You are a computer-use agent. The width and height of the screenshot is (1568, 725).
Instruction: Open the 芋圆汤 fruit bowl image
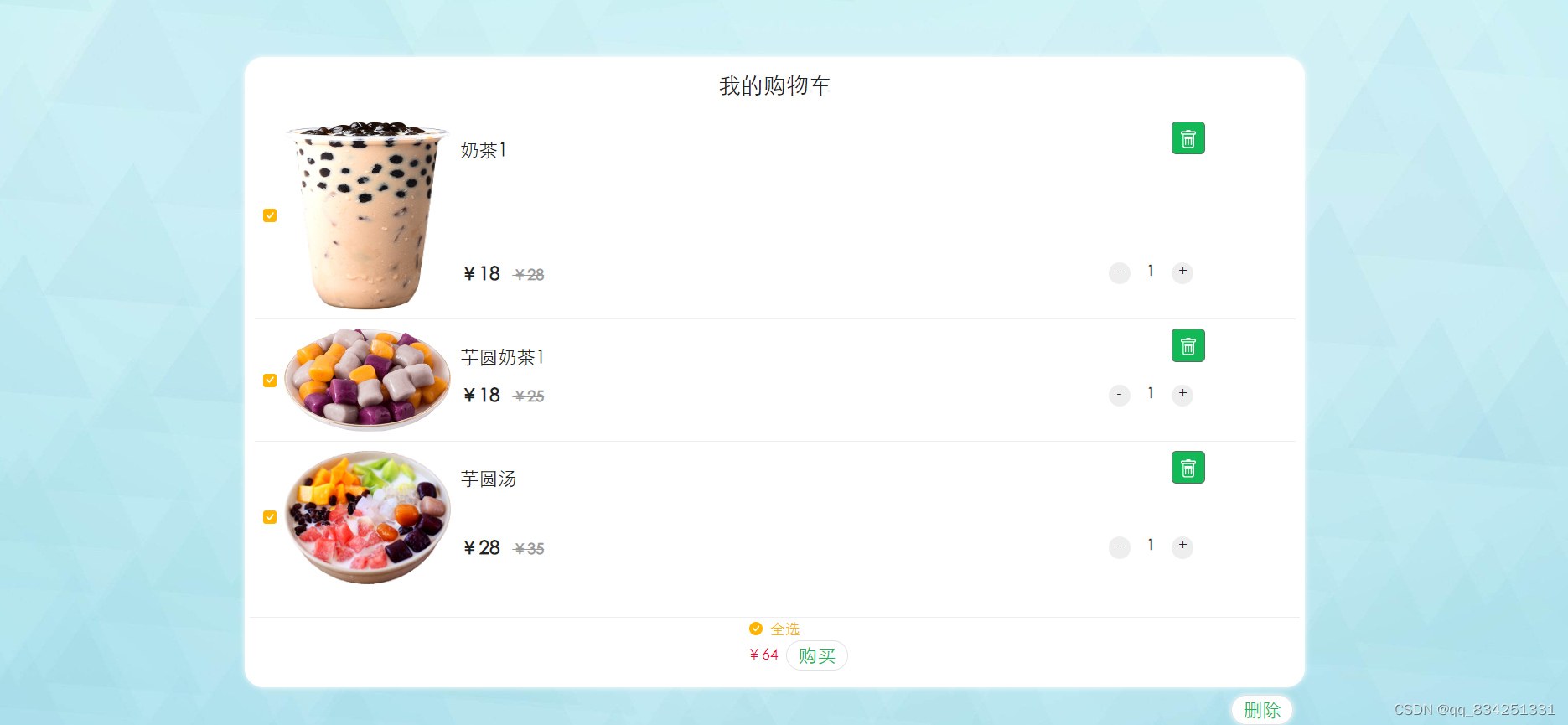[x=367, y=517]
